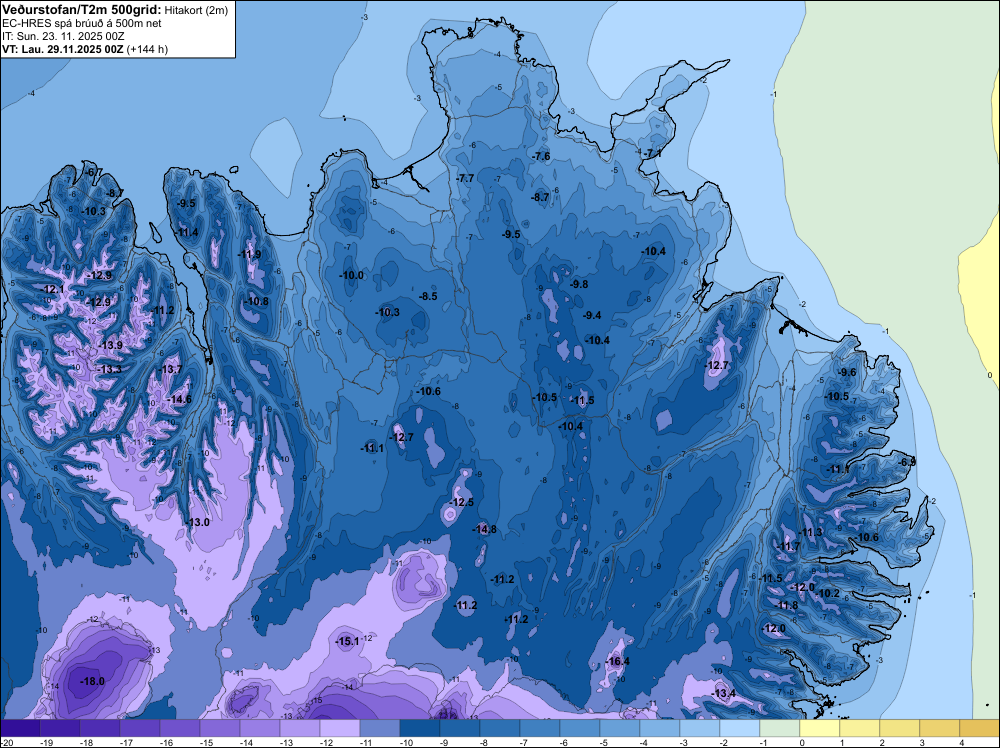Click the map title 'Veðurstofan/T2m 500grid:'
The image size is (1000, 748).
tap(82, 9)
